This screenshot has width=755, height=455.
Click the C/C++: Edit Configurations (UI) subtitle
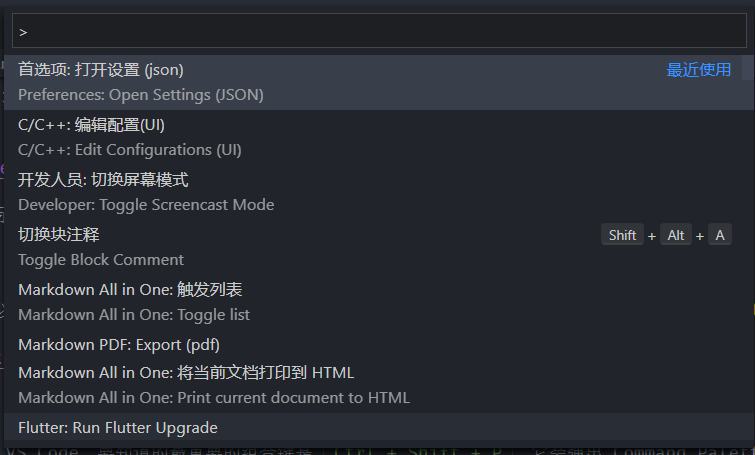[x=130, y=150]
